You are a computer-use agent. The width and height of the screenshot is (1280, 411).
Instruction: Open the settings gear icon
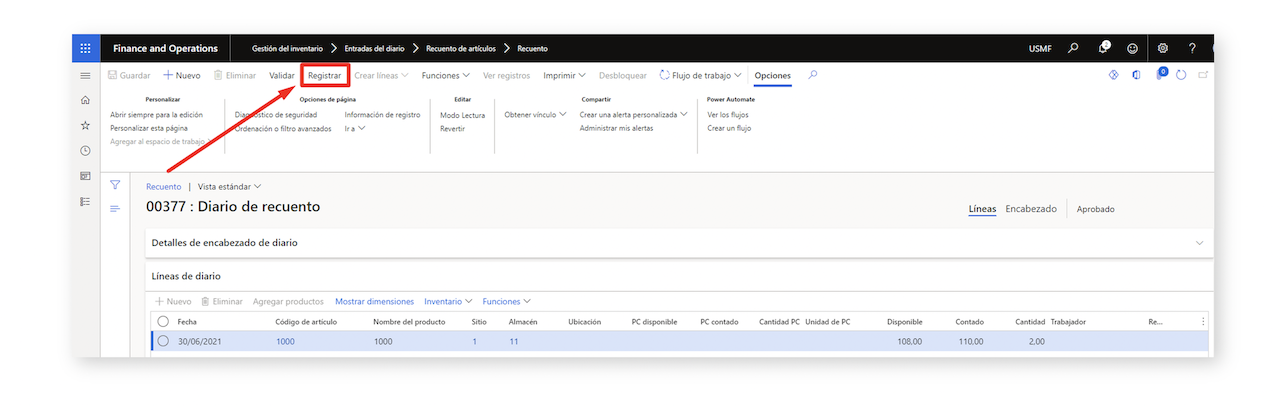click(x=1163, y=48)
